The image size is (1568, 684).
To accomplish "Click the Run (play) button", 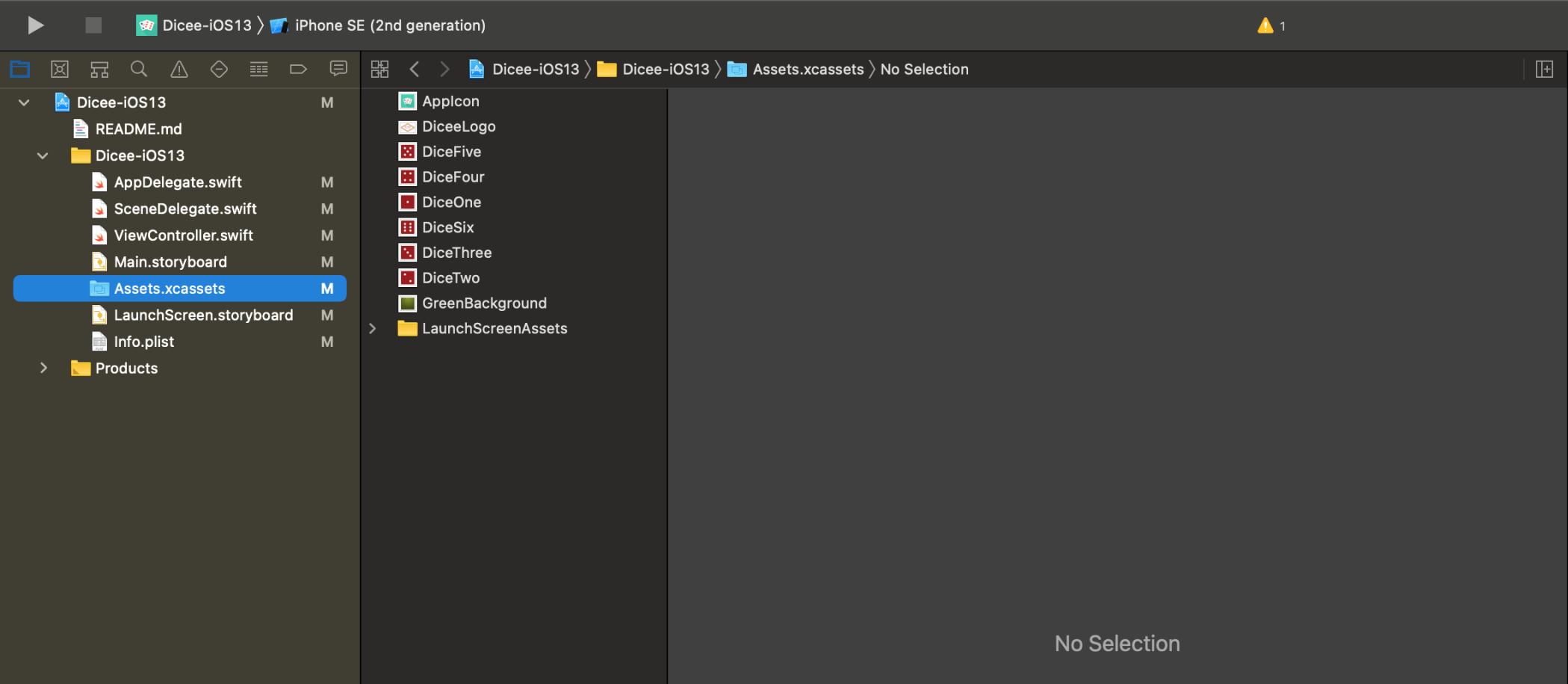I will tap(35, 25).
